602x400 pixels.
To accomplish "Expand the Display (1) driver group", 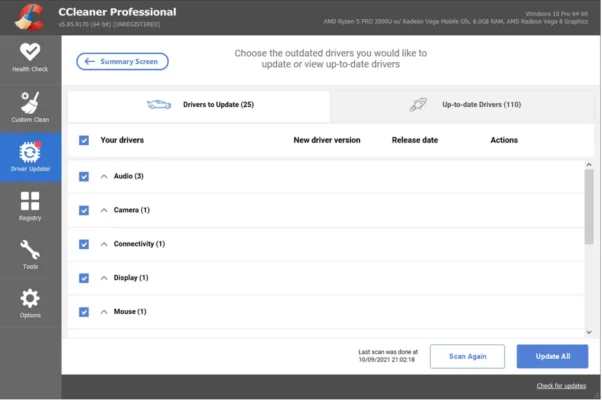I will click(x=103, y=278).
